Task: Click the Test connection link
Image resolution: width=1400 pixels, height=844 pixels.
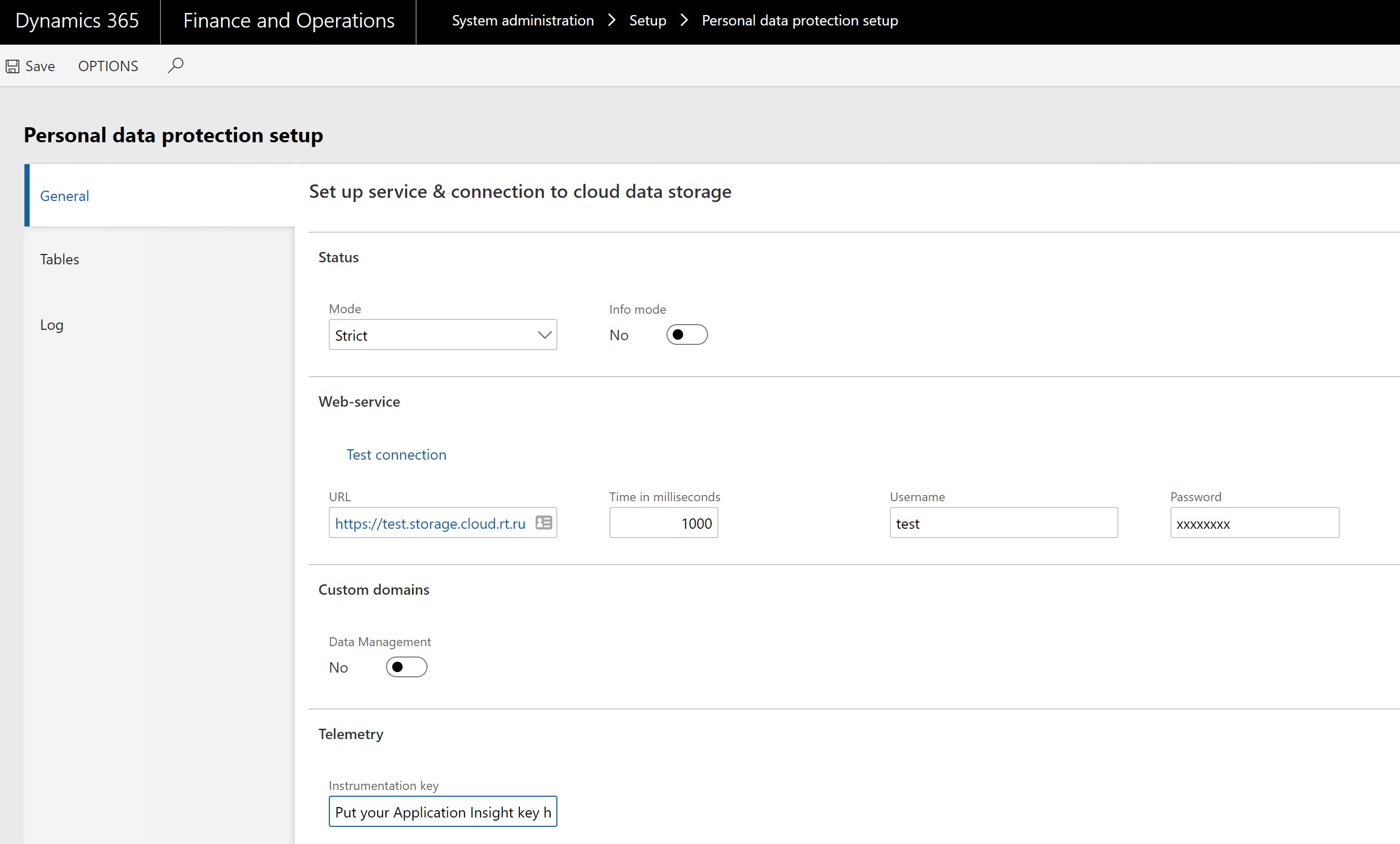Action: click(396, 454)
